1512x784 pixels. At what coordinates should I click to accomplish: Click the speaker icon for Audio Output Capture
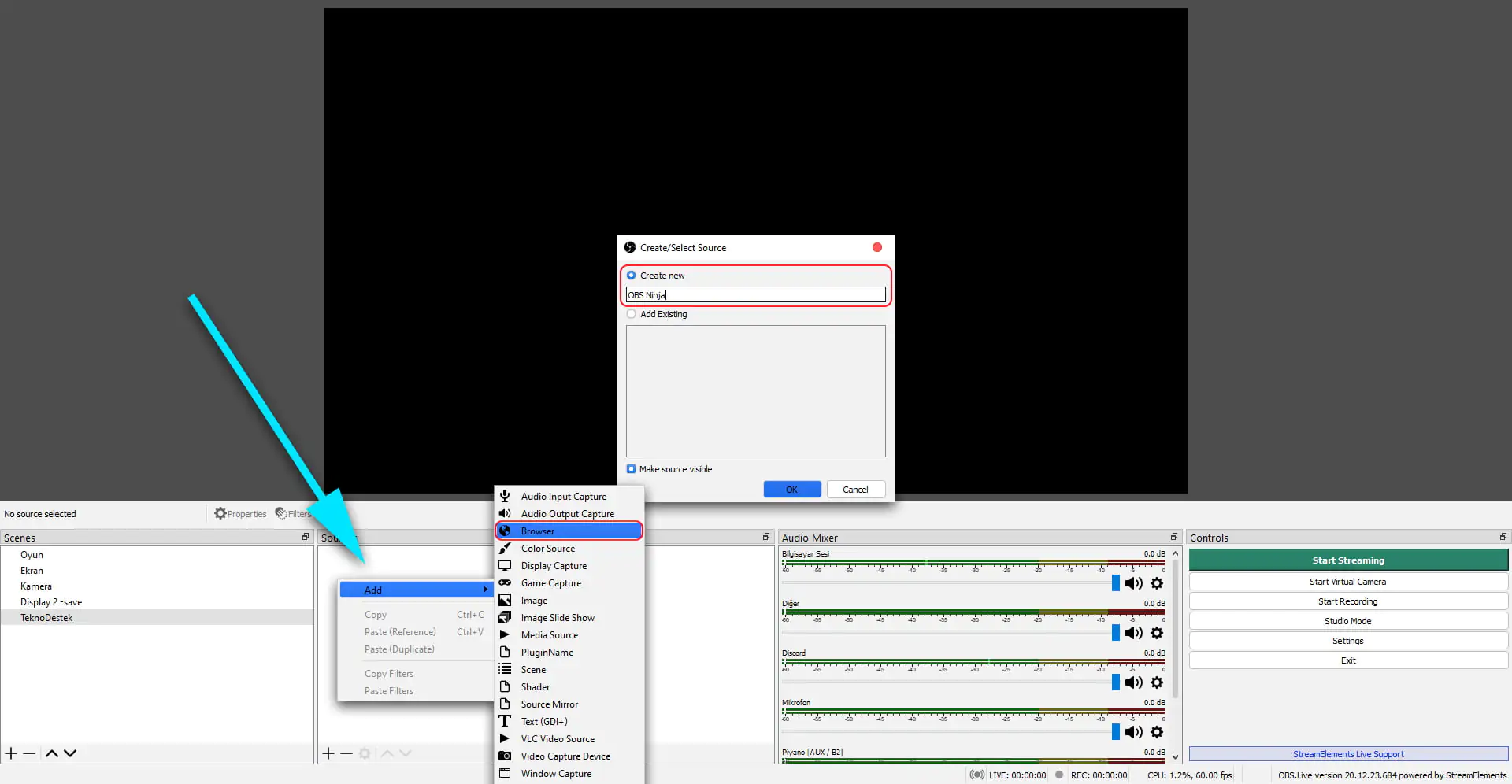coord(505,513)
